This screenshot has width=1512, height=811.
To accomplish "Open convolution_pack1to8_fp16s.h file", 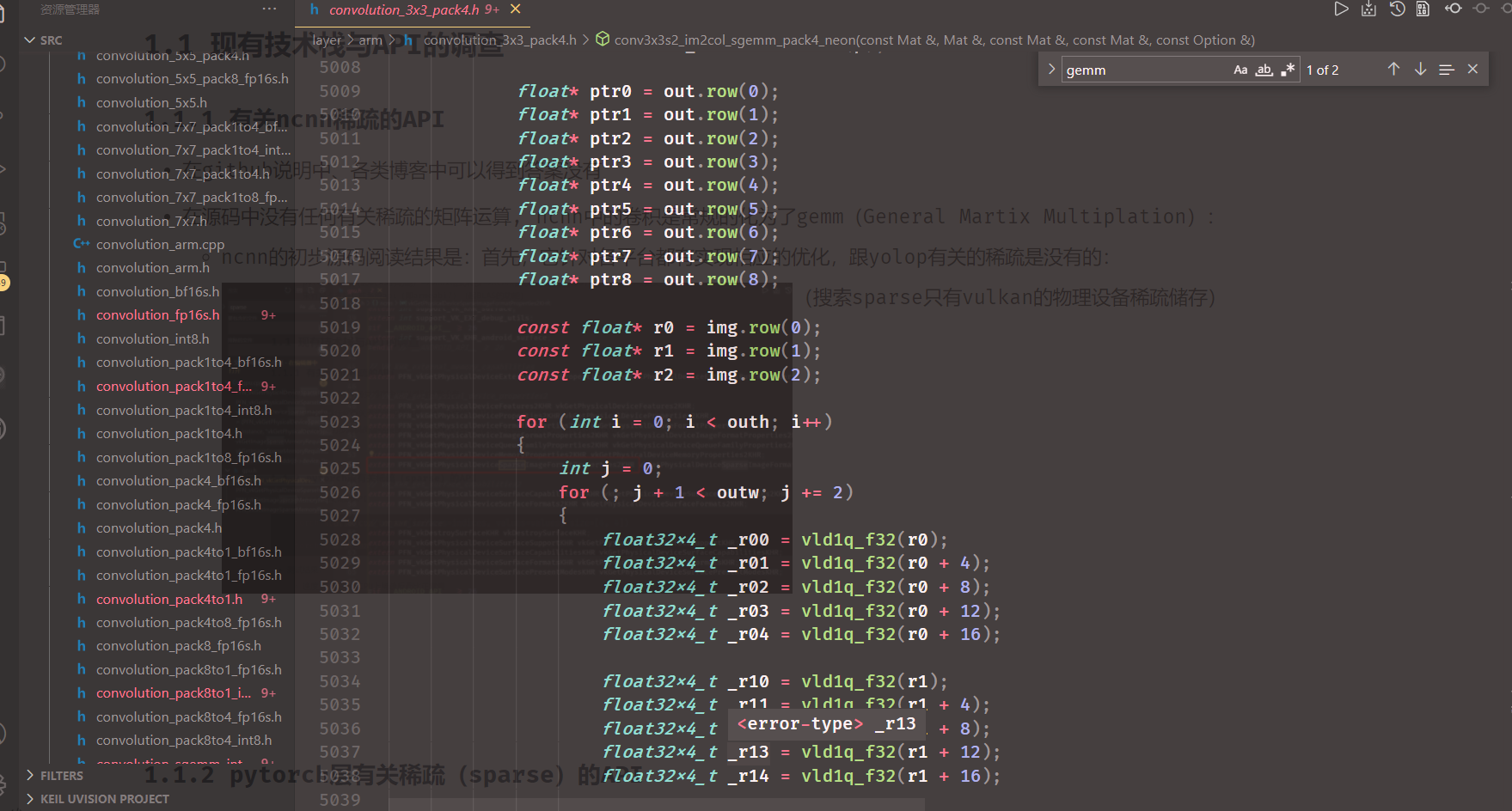I will (189, 458).
